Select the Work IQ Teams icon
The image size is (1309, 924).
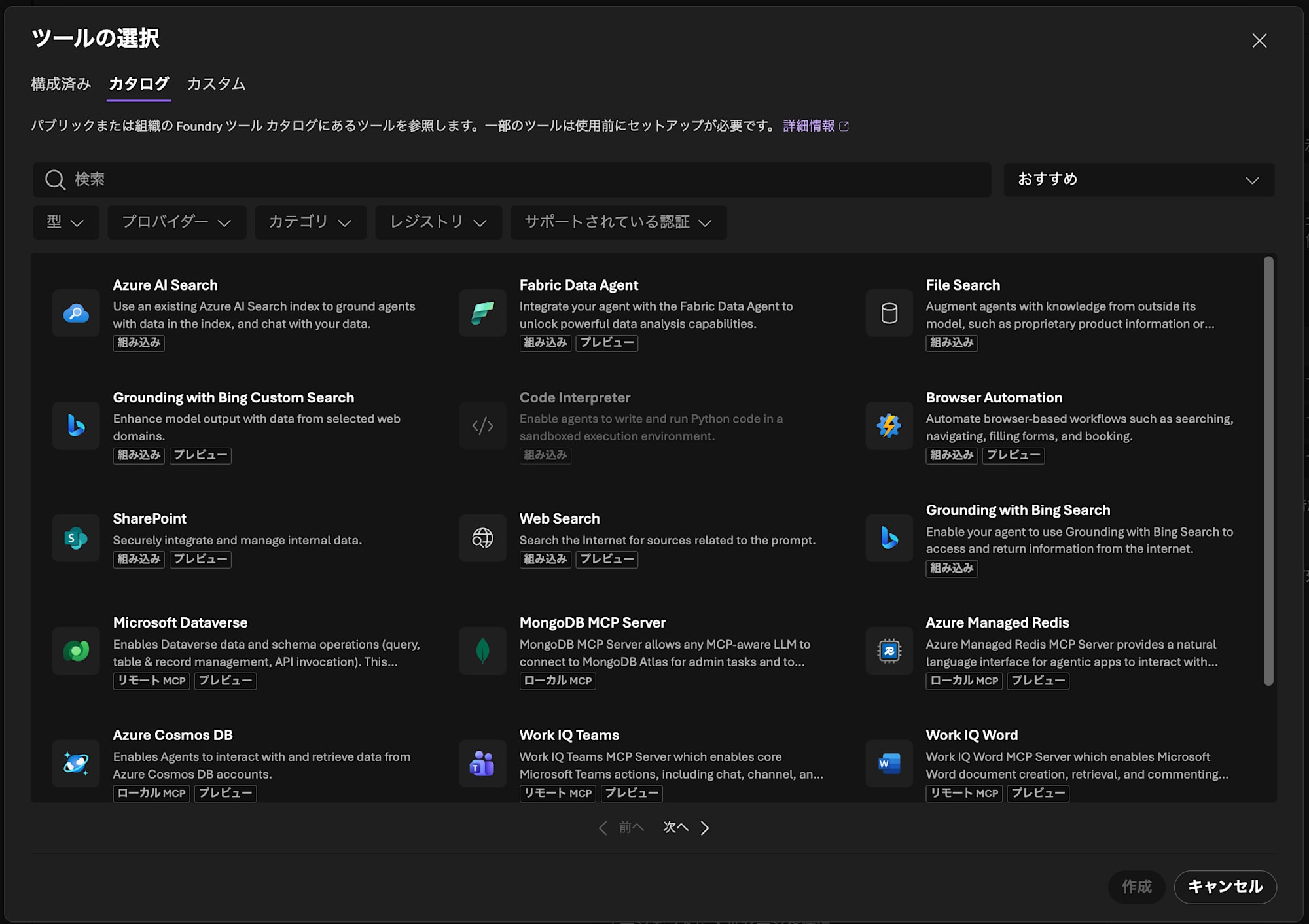click(x=482, y=764)
